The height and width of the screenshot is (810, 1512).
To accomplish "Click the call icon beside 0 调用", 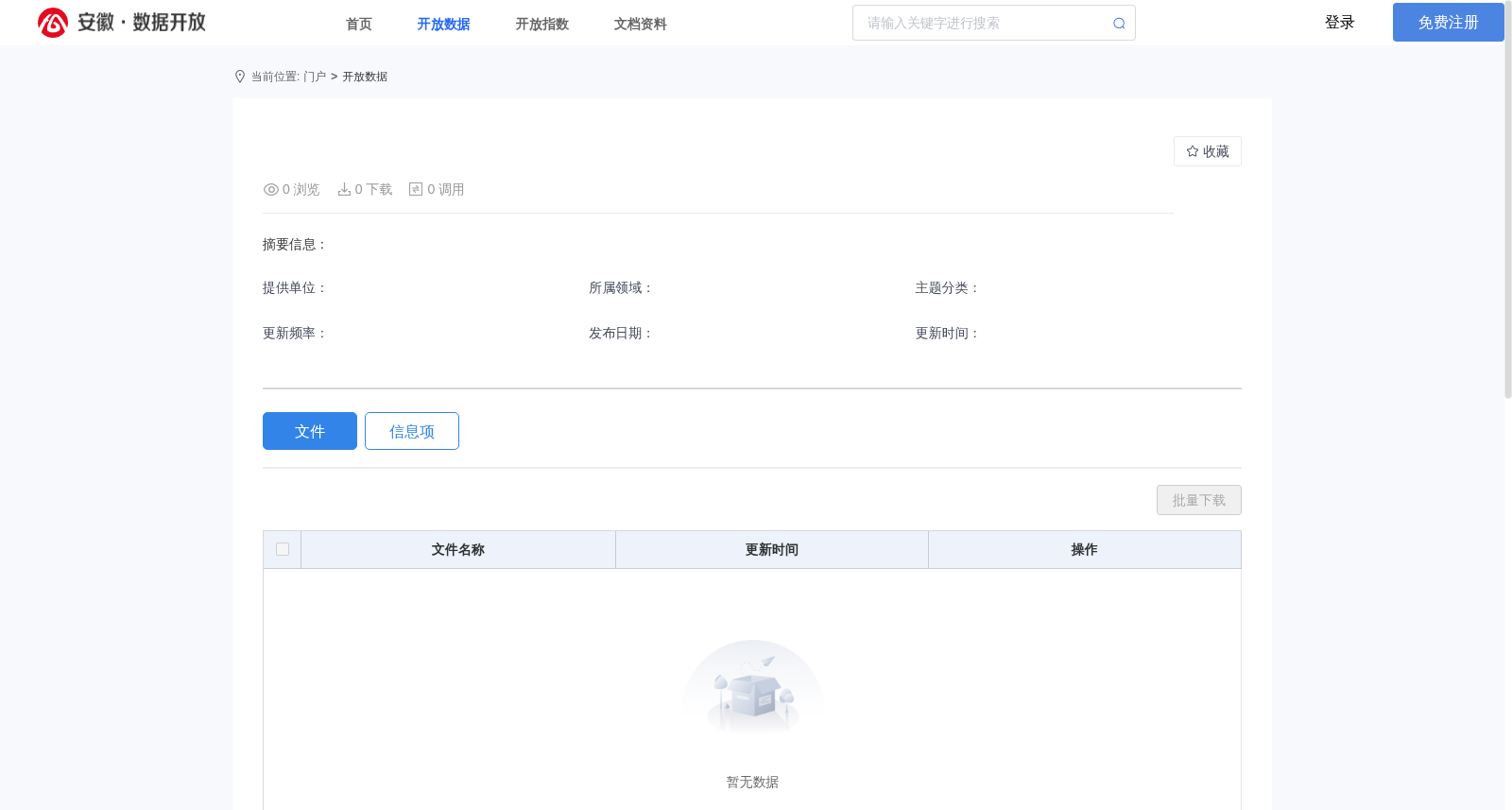I will (416, 189).
